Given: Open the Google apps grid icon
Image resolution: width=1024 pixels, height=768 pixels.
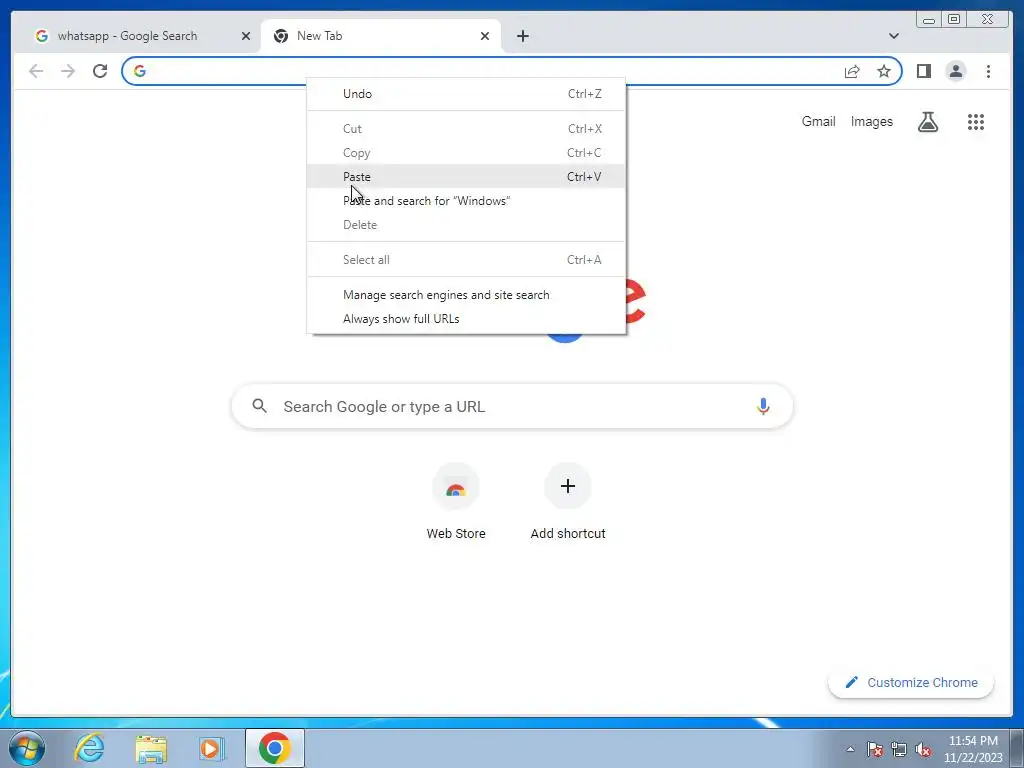Looking at the screenshot, I should (x=976, y=121).
